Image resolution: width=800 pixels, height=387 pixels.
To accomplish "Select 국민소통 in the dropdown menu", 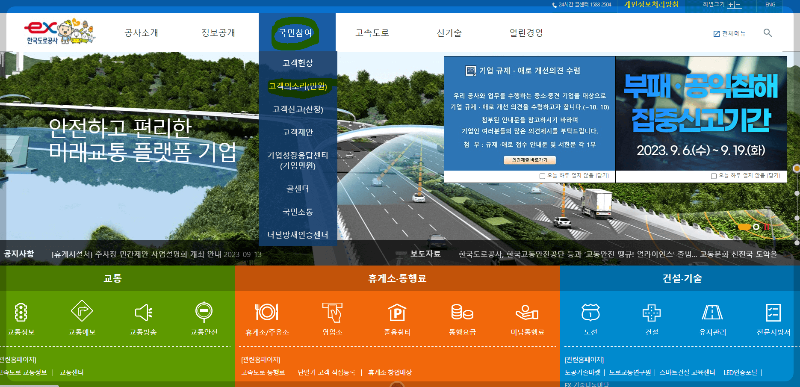I will [x=297, y=211].
